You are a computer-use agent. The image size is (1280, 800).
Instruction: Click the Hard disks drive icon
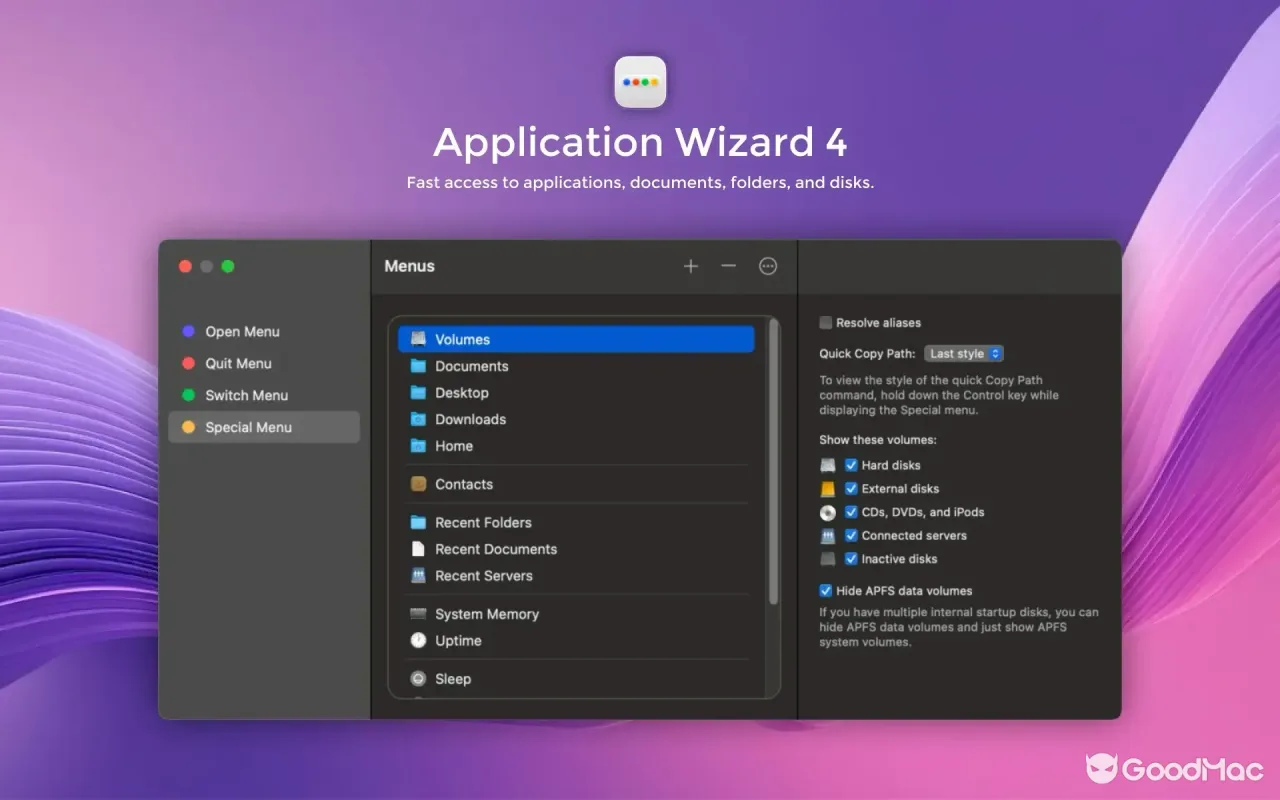click(827, 465)
